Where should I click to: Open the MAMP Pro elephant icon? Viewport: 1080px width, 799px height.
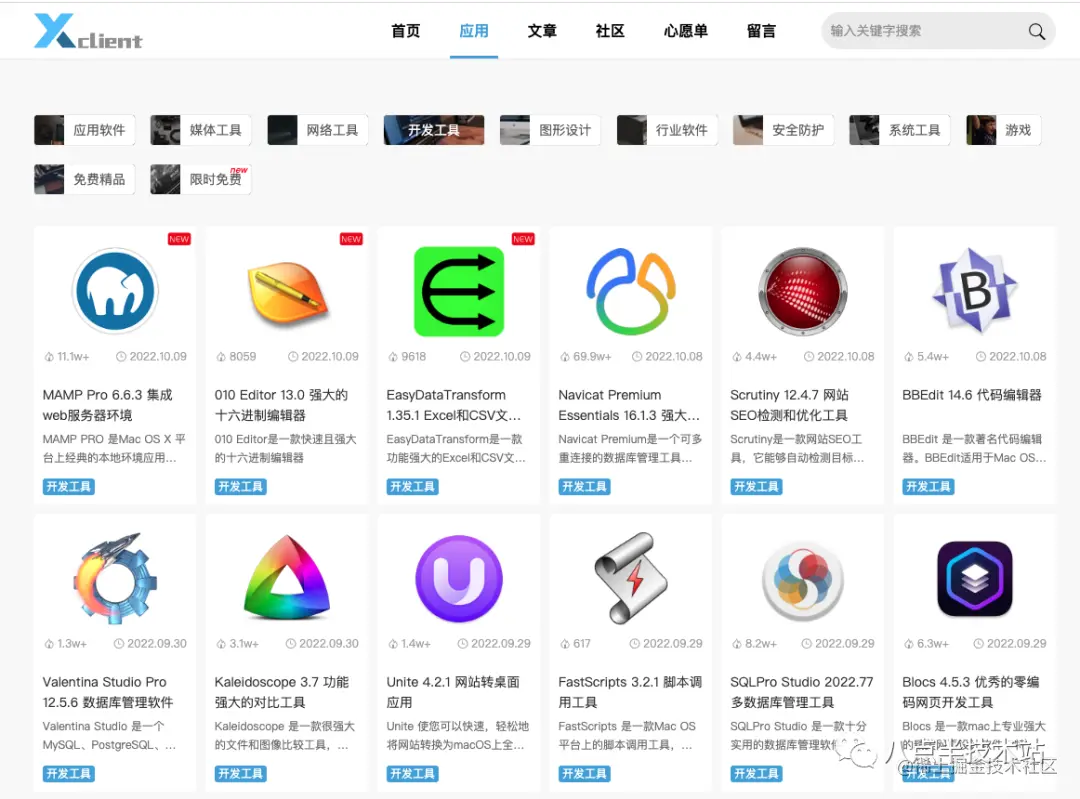click(115, 291)
